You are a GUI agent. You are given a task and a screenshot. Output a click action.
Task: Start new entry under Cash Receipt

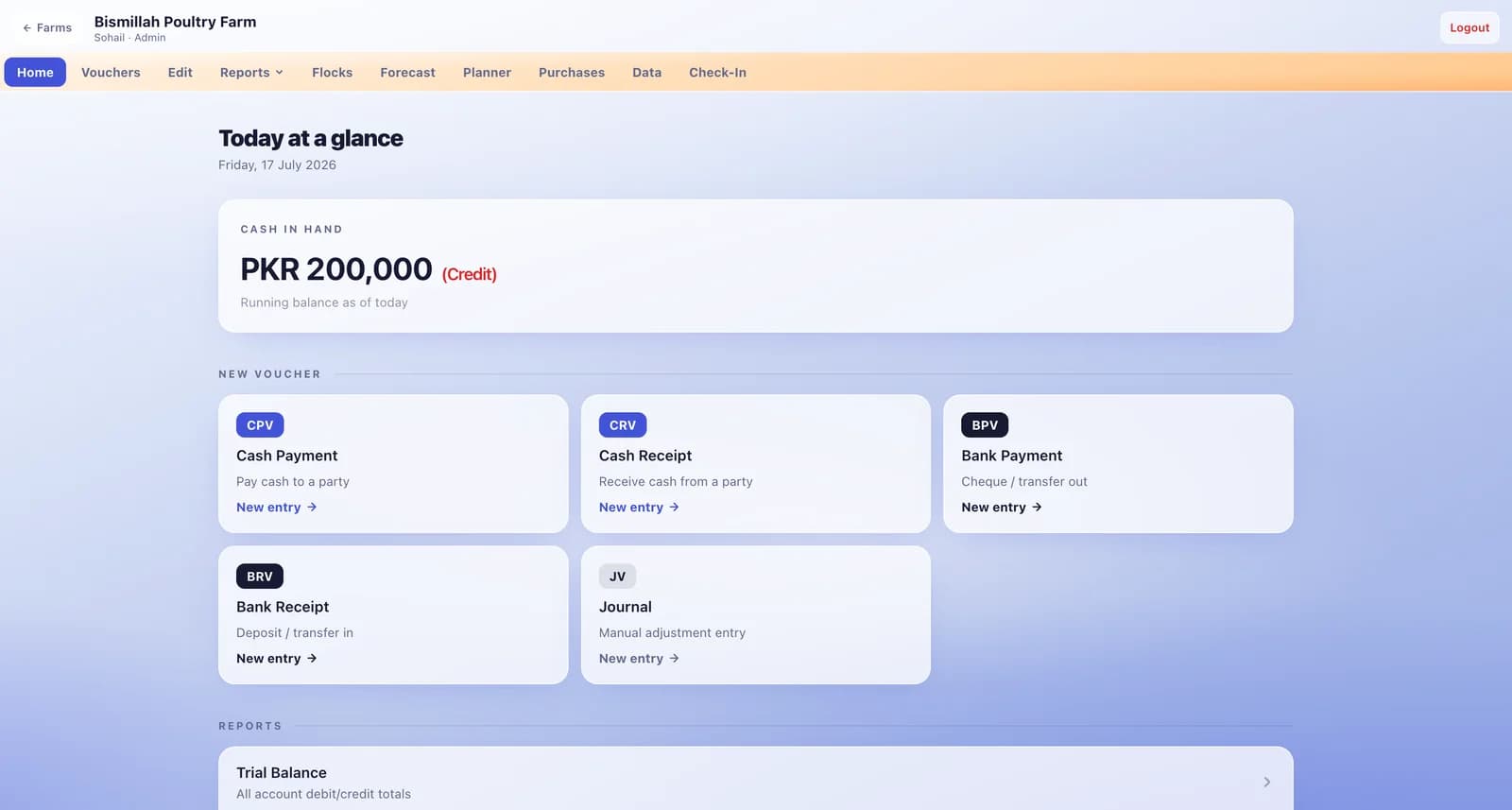(x=639, y=508)
